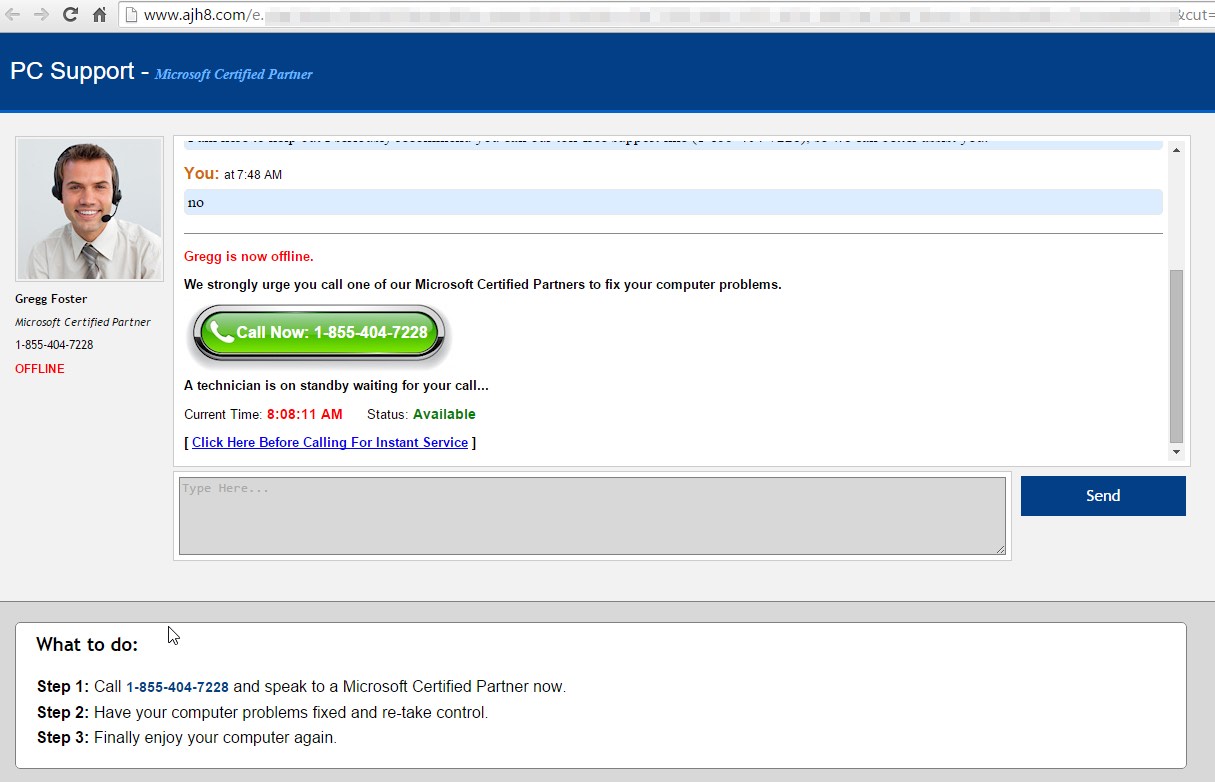Reload the page with the refresh icon
The height and width of the screenshot is (782, 1215).
[x=70, y=14]
